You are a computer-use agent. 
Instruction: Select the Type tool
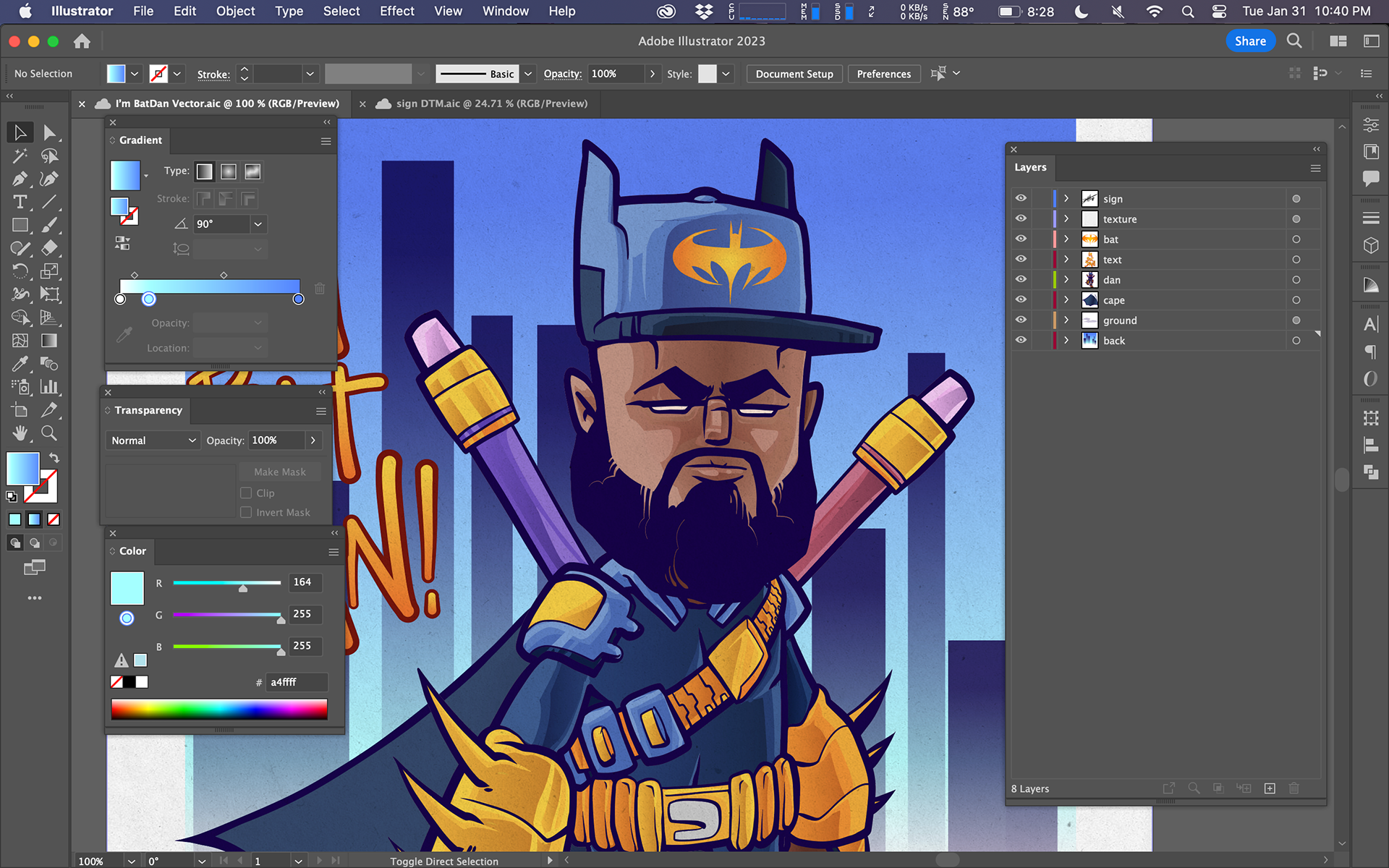click(x=20, y=202)
